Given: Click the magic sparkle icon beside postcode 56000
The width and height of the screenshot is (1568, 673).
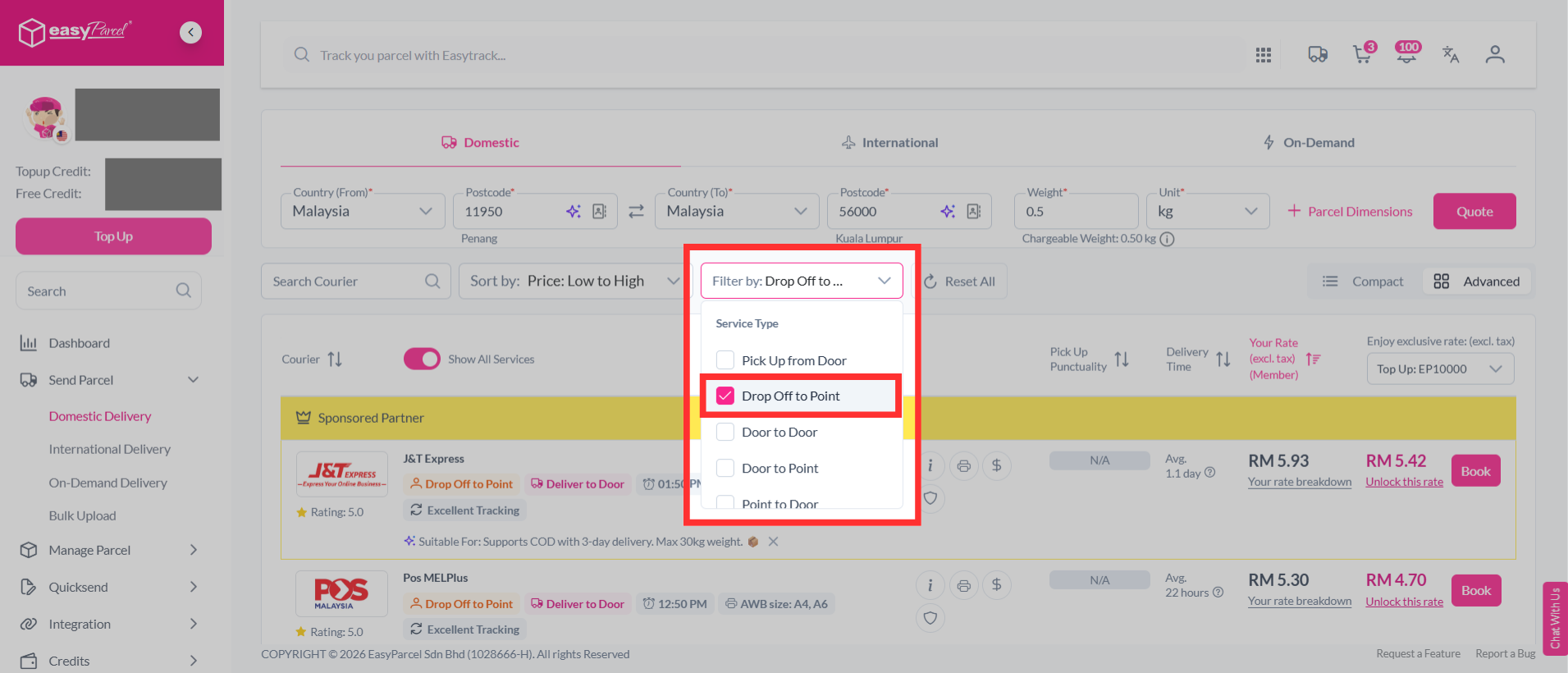Looking at the screenshot, I should click(948, 212).
